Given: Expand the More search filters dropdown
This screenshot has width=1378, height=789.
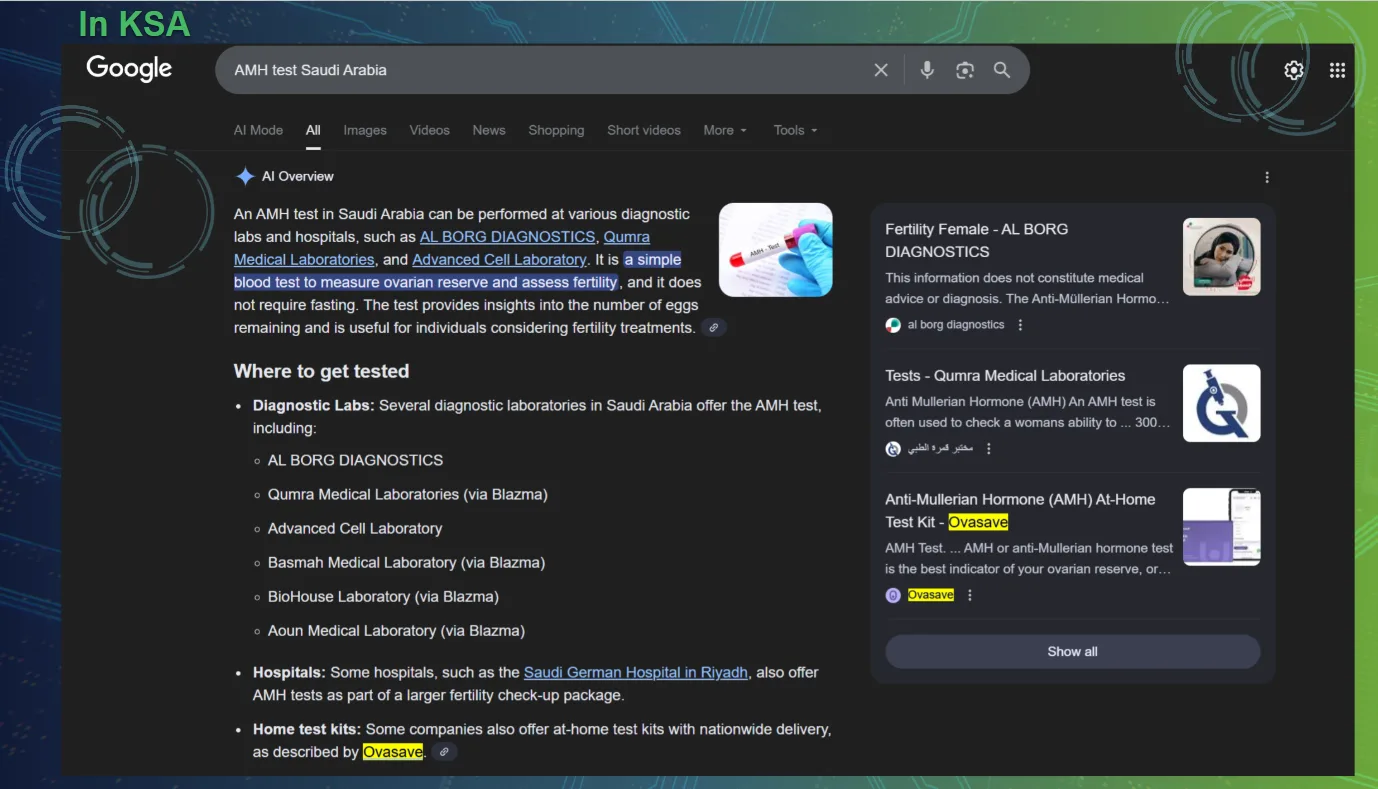Looking at the screenshot, I should (725, 130).
